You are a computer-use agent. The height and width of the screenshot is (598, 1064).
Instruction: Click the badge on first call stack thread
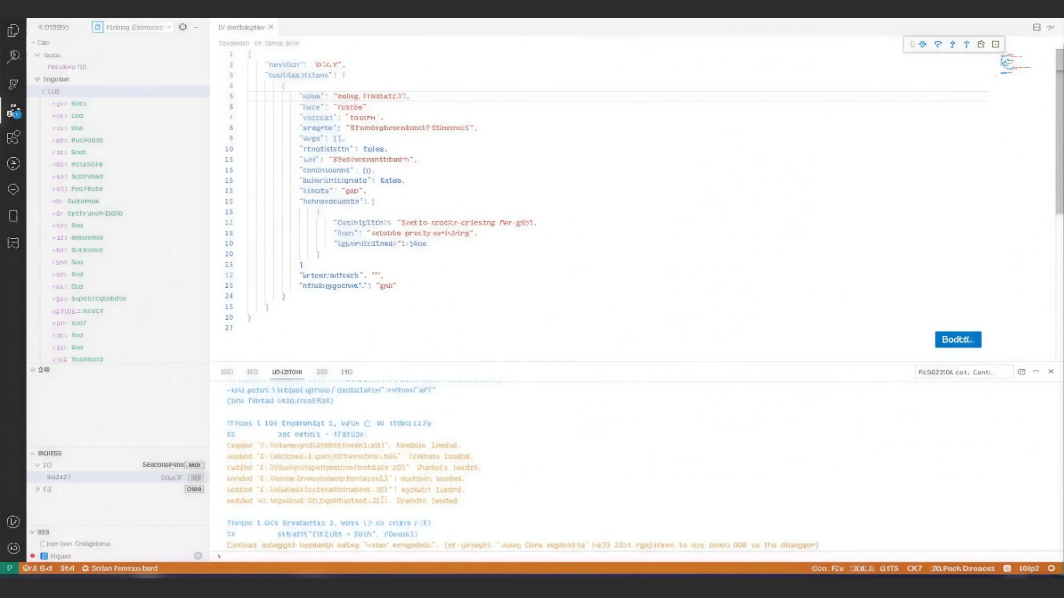194,465
